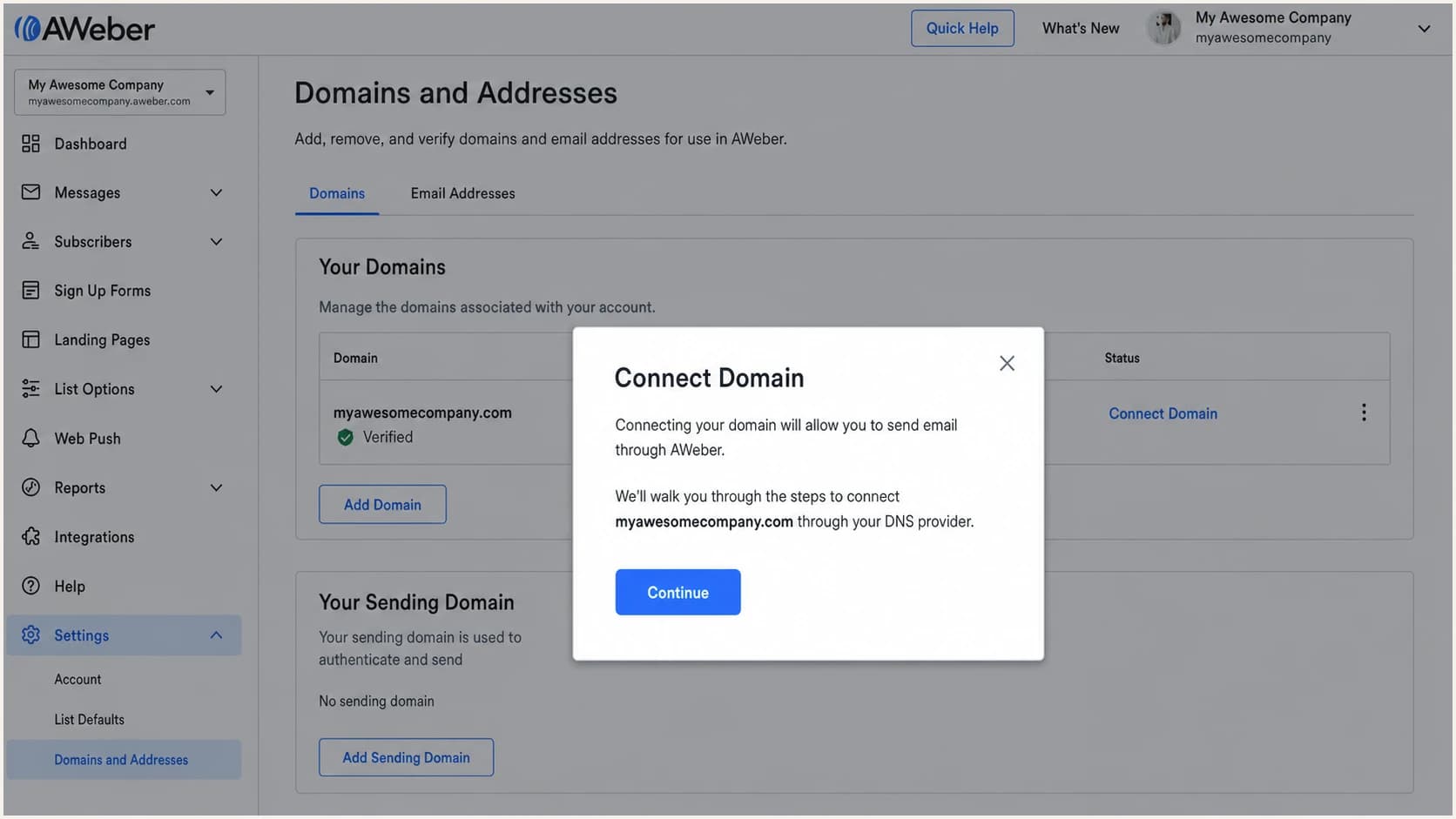This screenshot has width=1456, height=819.
Task: Click the Reports chart icon
Action: click(x=30, y=487)
